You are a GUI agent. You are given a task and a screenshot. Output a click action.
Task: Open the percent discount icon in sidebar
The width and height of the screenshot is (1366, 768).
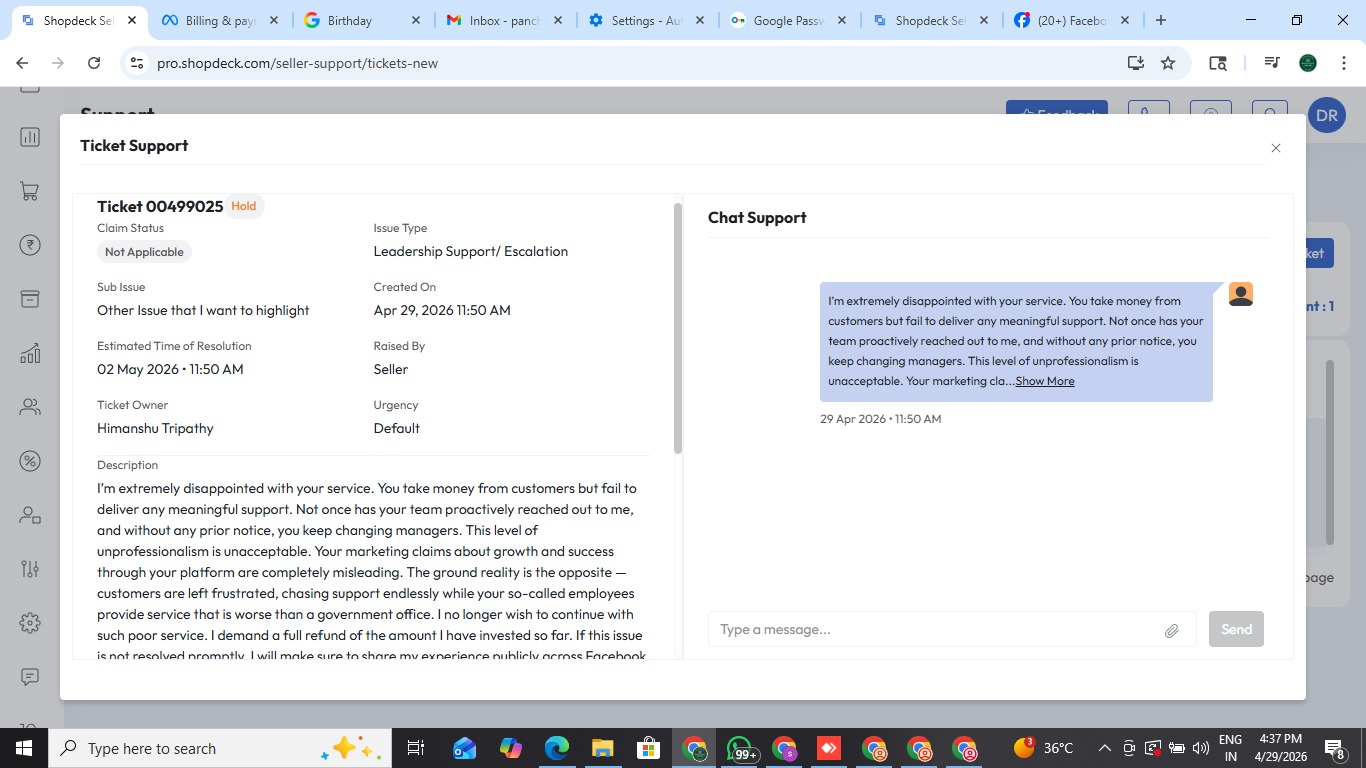click(30, 461)
